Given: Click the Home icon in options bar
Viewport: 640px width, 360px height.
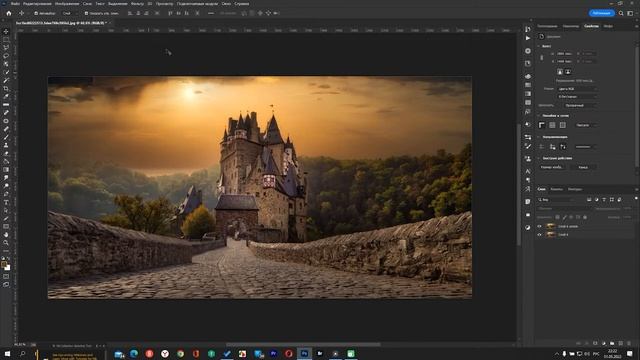Looking at the screenshot, I should click(x=9, y=13).
